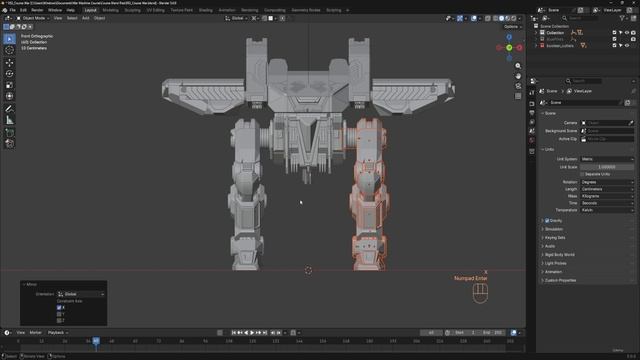Open the Tool properties tab

coord(532,93)
